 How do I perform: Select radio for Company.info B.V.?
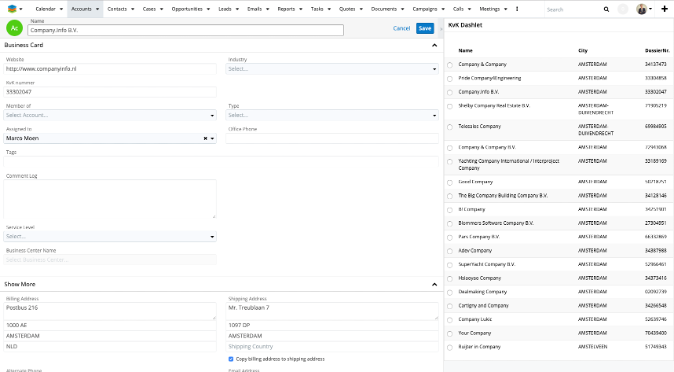pyautogui.click(x=450, y=92)
